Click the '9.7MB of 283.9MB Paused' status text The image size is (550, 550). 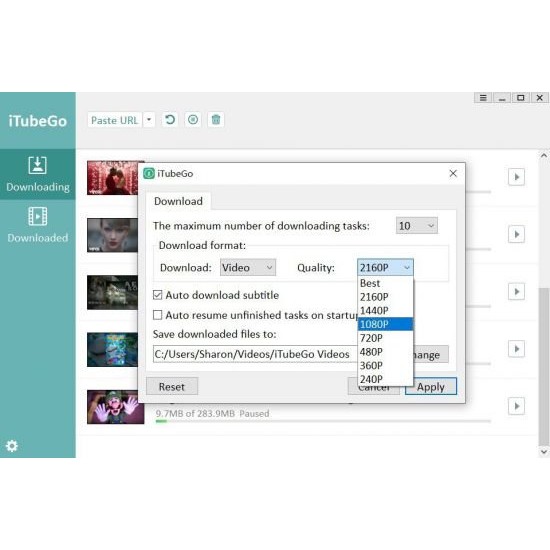pos(213,414)
